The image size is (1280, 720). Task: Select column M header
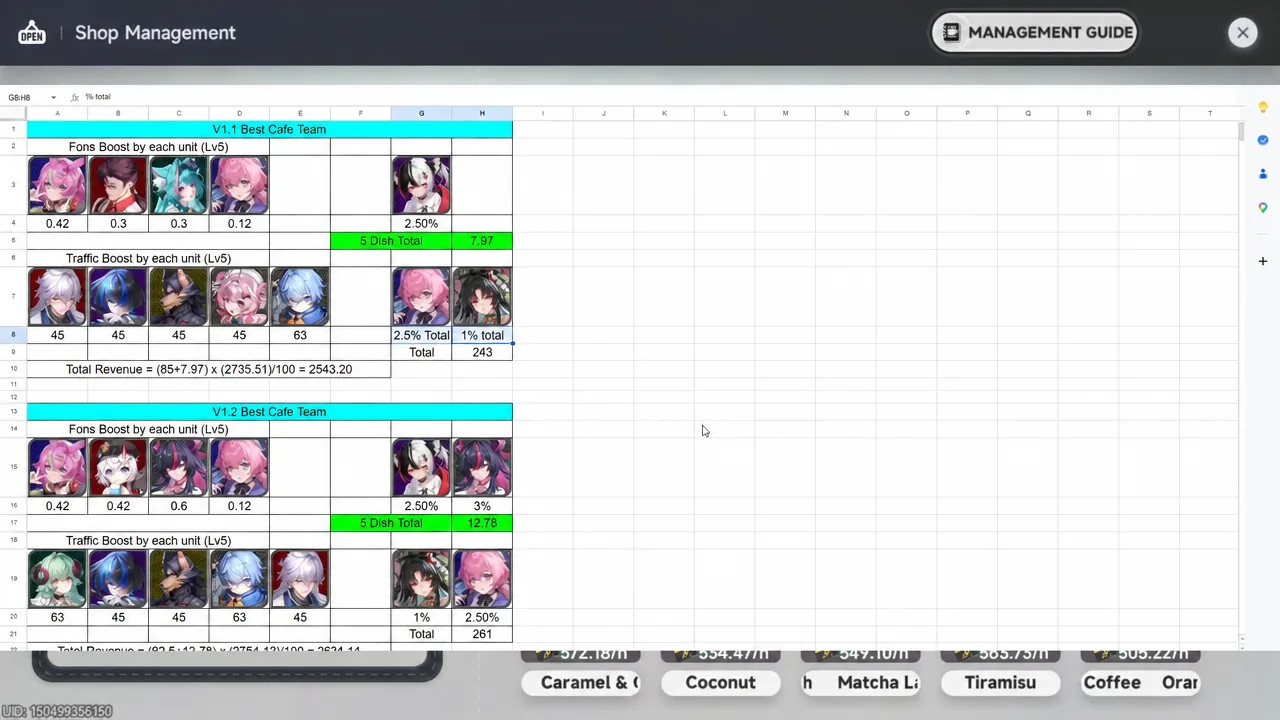click(785, 113)
